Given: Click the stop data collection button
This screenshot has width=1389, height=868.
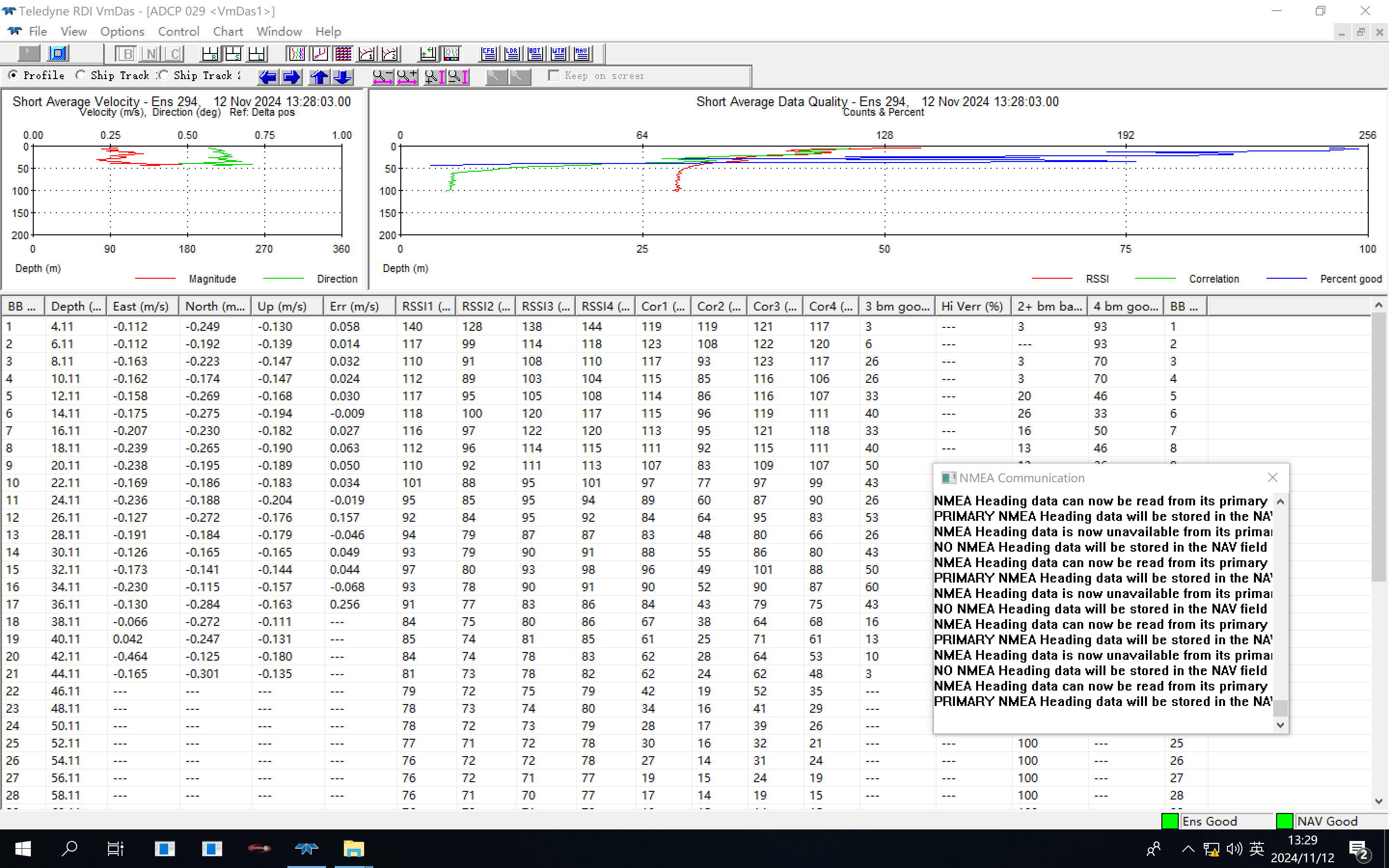Looking at the screenshot, I should [x=58, y=54].
